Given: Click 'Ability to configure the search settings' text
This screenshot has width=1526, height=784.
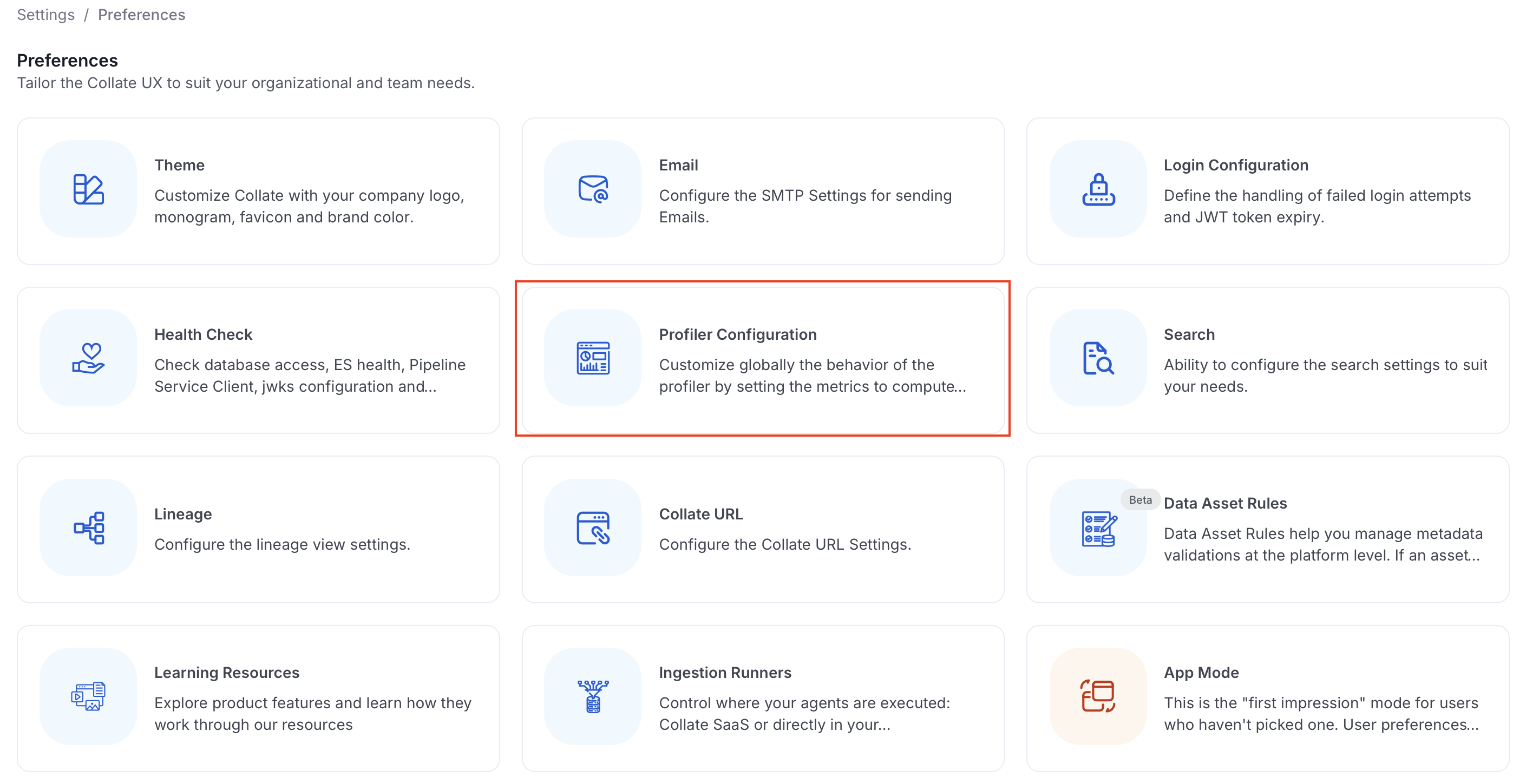Looking at the screenshot, I should tap(1325, 375).
